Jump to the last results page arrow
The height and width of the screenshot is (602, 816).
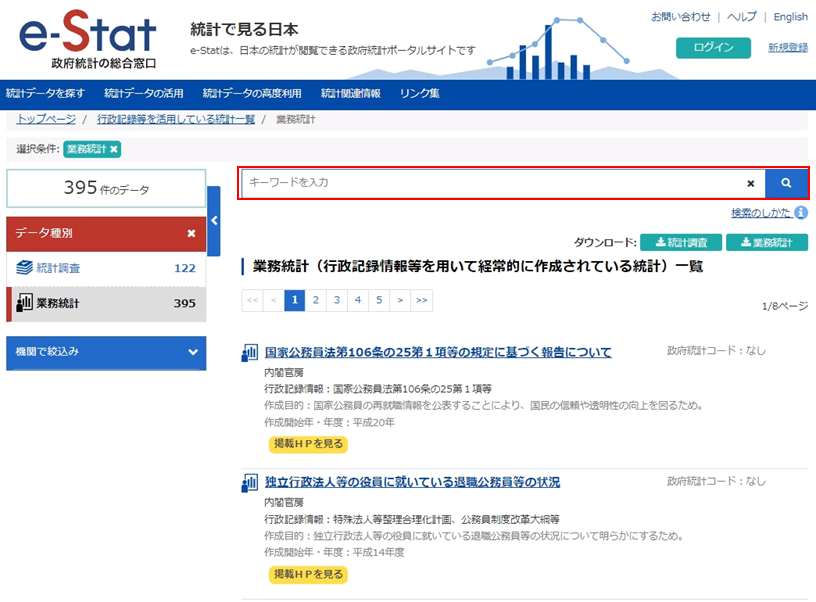[422, 300]
